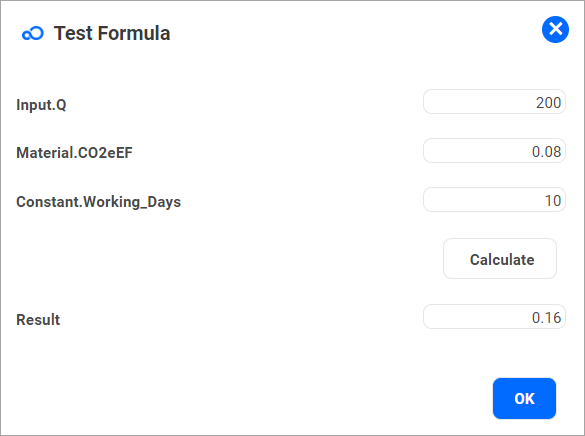585x436 pixels.
Task: Place cursor in field showing 10
Action: 494,200
